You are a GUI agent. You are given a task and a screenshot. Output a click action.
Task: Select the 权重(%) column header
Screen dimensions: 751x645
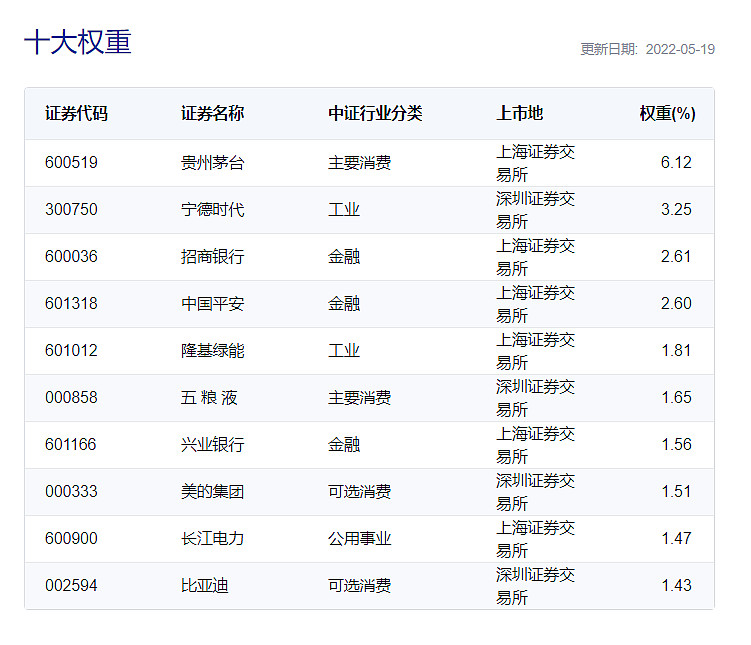point(667,113)
